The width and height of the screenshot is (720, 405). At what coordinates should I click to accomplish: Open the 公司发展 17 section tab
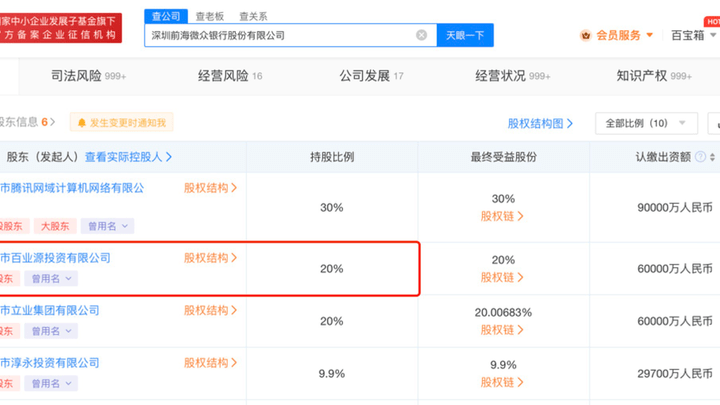click(371, 76)
